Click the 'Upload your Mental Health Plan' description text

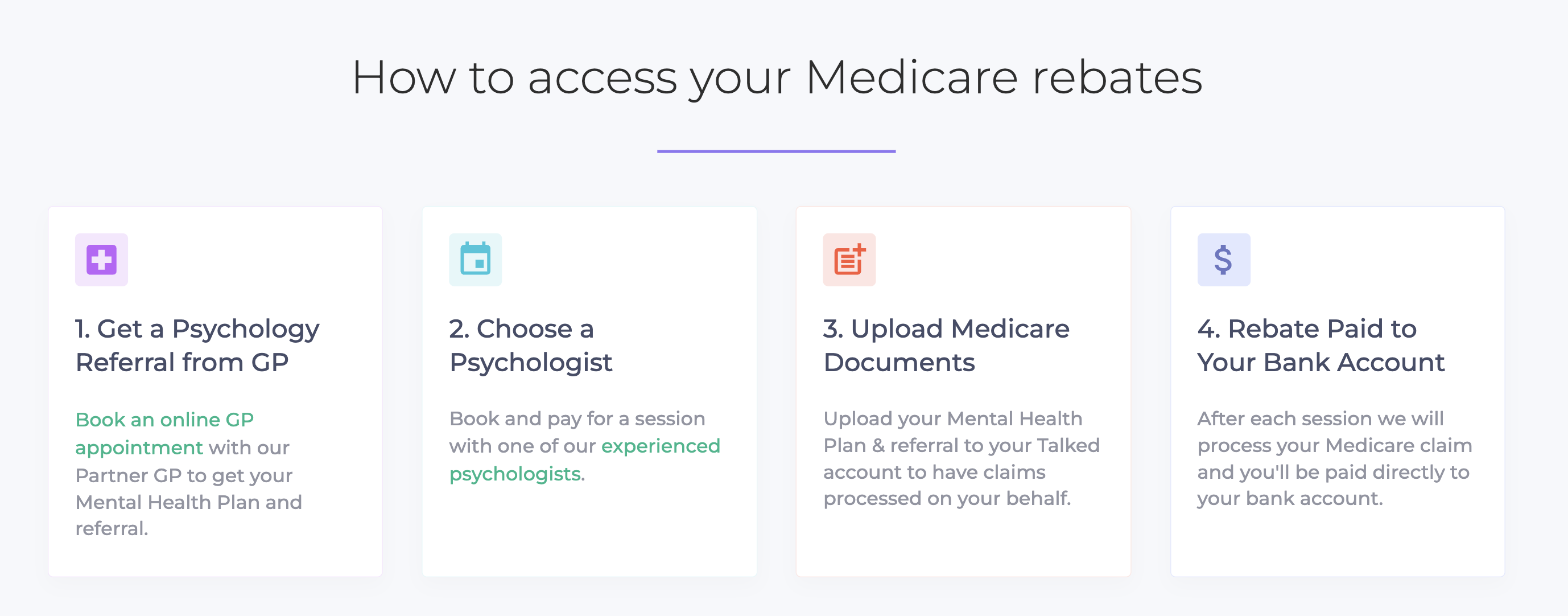coord(961,458)
